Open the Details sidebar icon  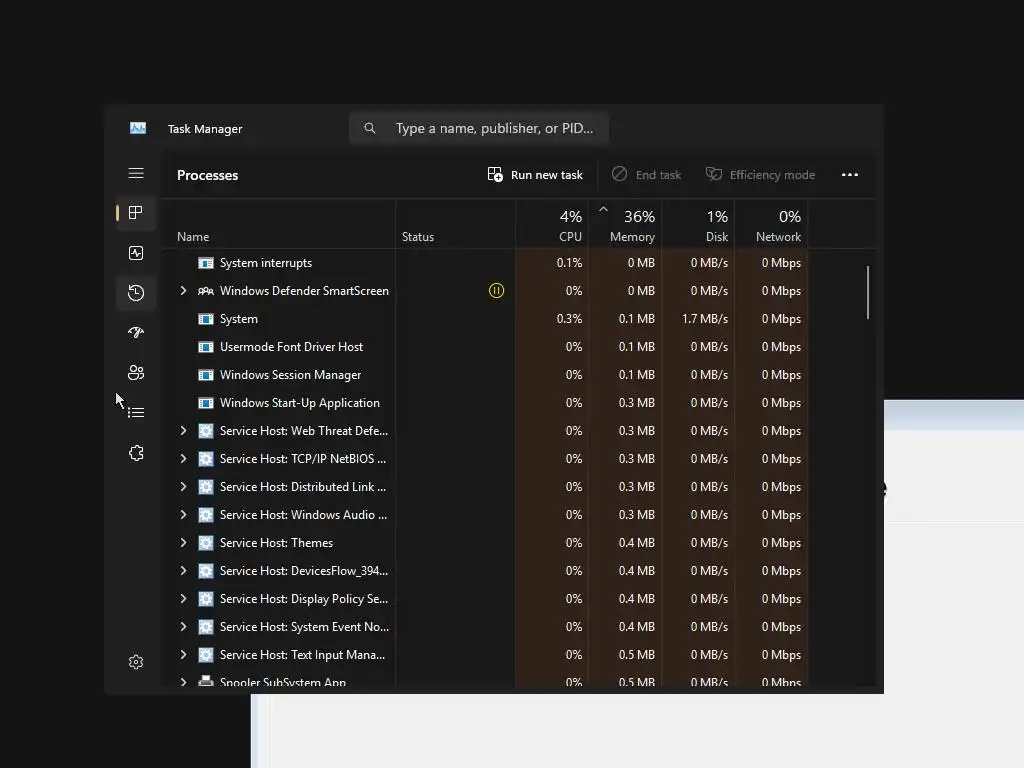pos(136,413)
